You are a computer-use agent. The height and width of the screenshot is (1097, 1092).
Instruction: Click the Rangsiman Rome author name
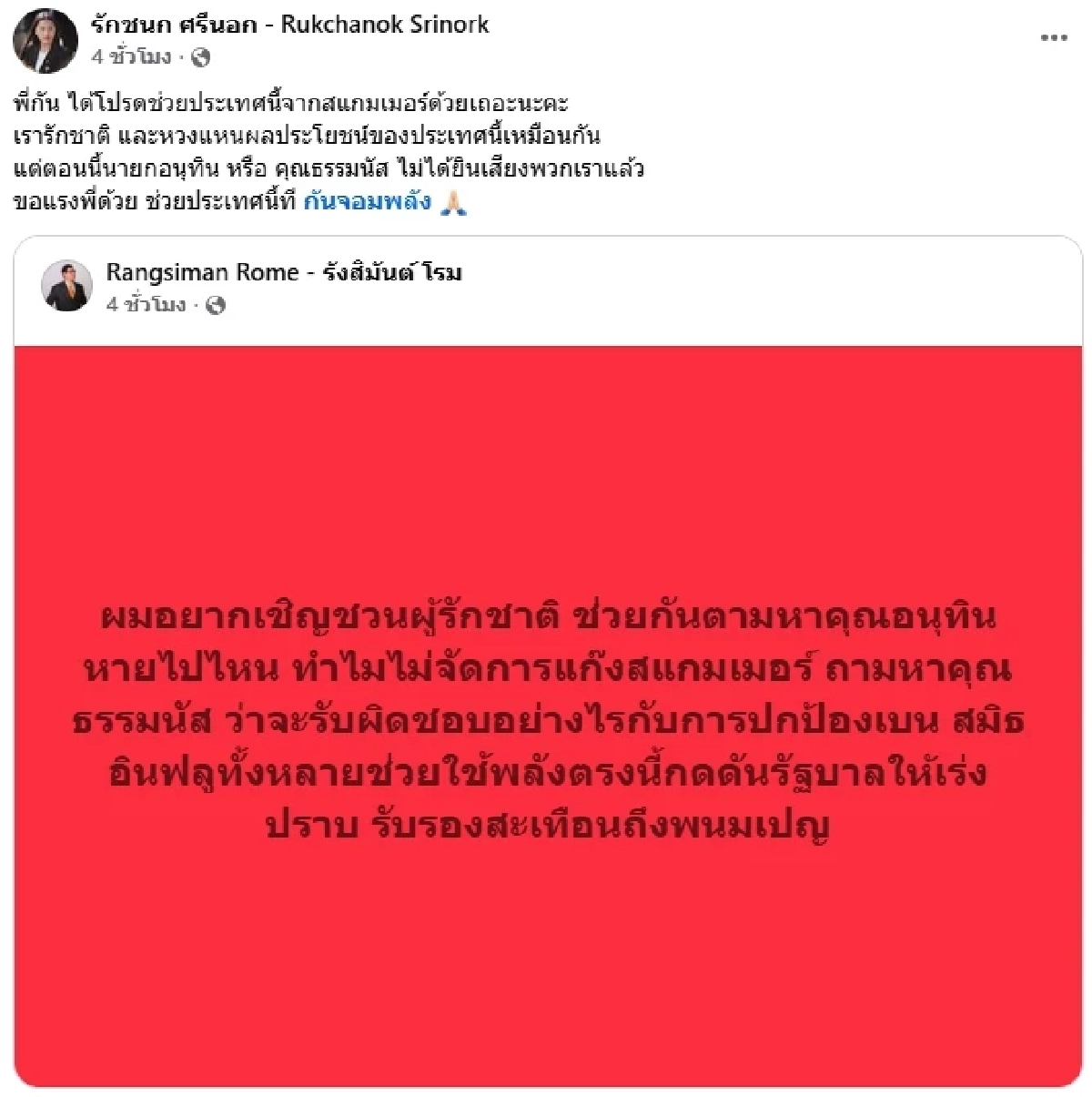(x=284, y=271)
